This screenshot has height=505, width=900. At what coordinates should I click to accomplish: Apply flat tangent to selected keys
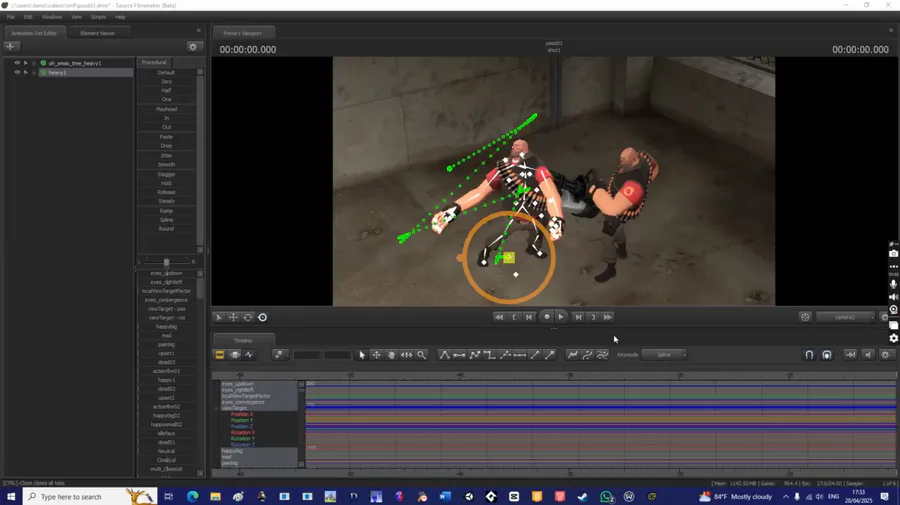459,355
